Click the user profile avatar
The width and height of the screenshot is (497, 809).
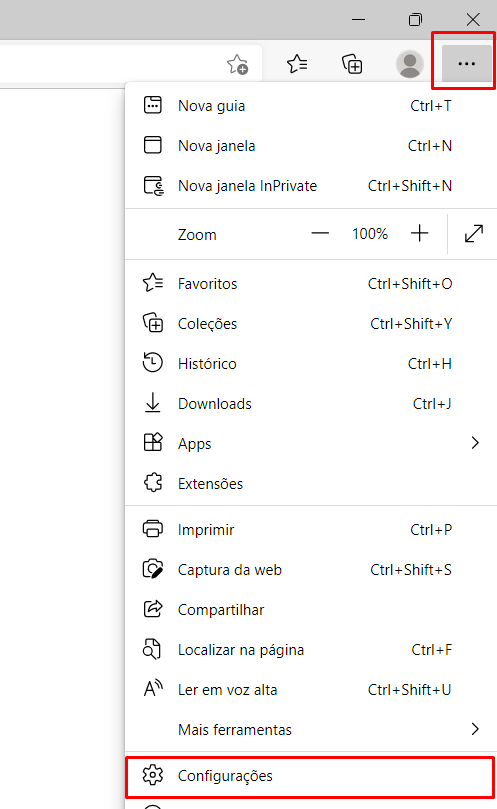(410, 64)
